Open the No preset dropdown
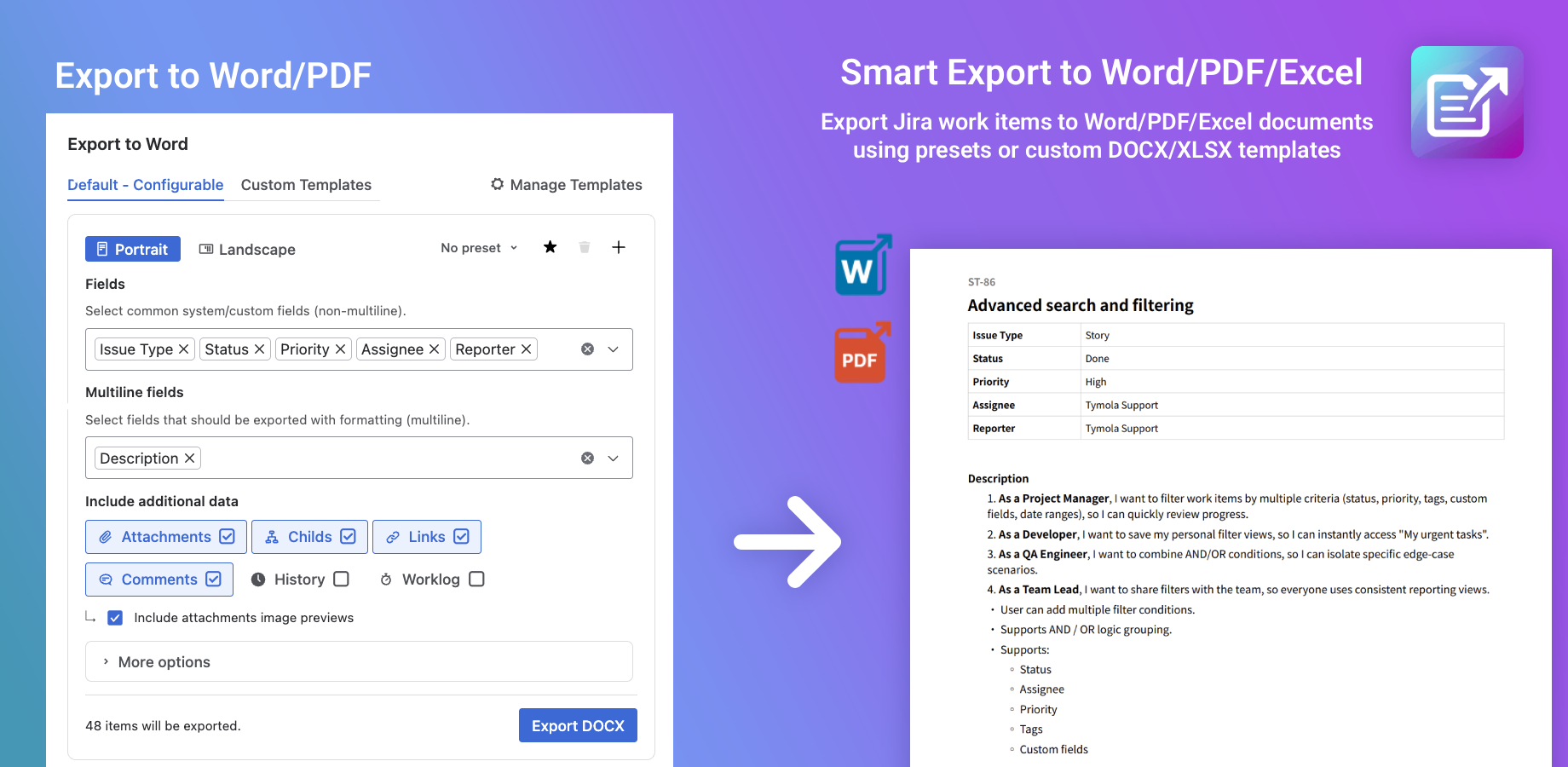The height and width of the screenshot is (767, 1568). [x=479, y=248]
